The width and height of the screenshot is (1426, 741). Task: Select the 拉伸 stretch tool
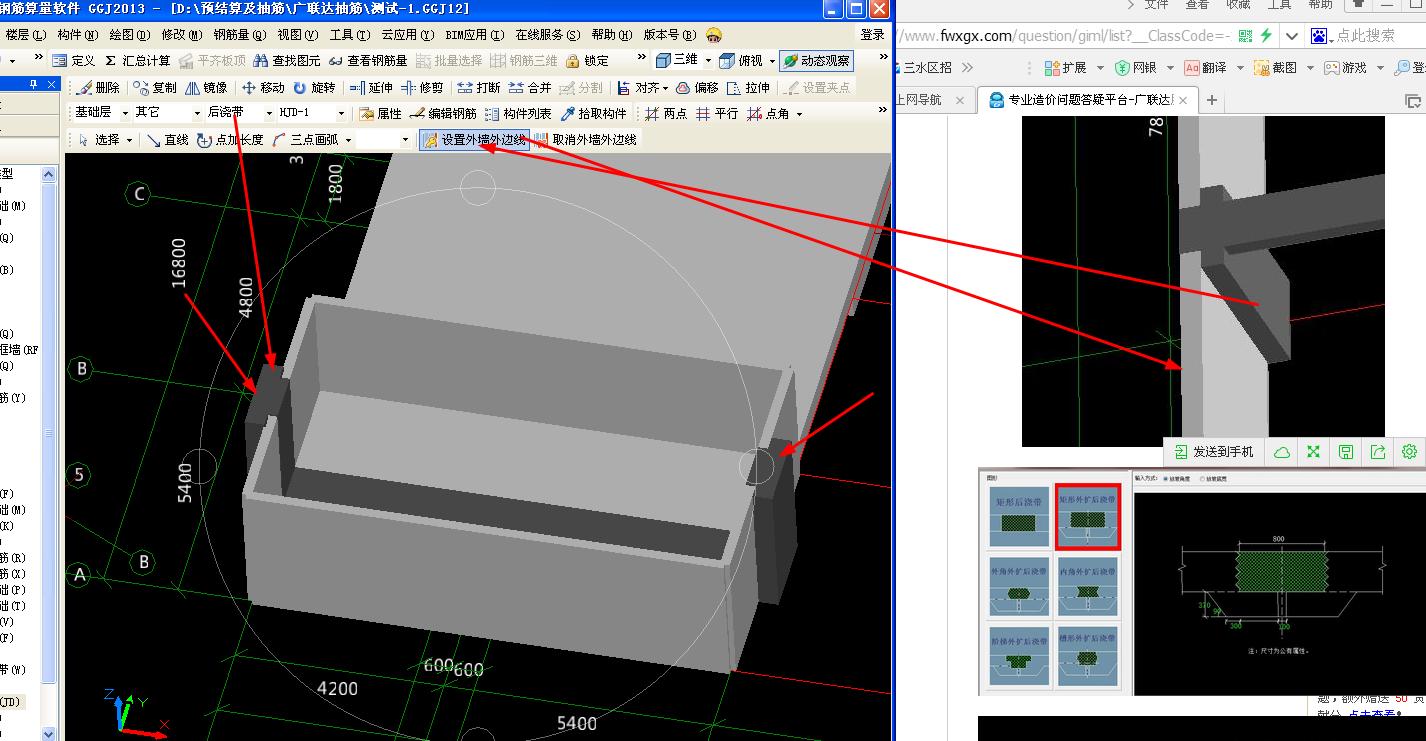tap(748, 88)
